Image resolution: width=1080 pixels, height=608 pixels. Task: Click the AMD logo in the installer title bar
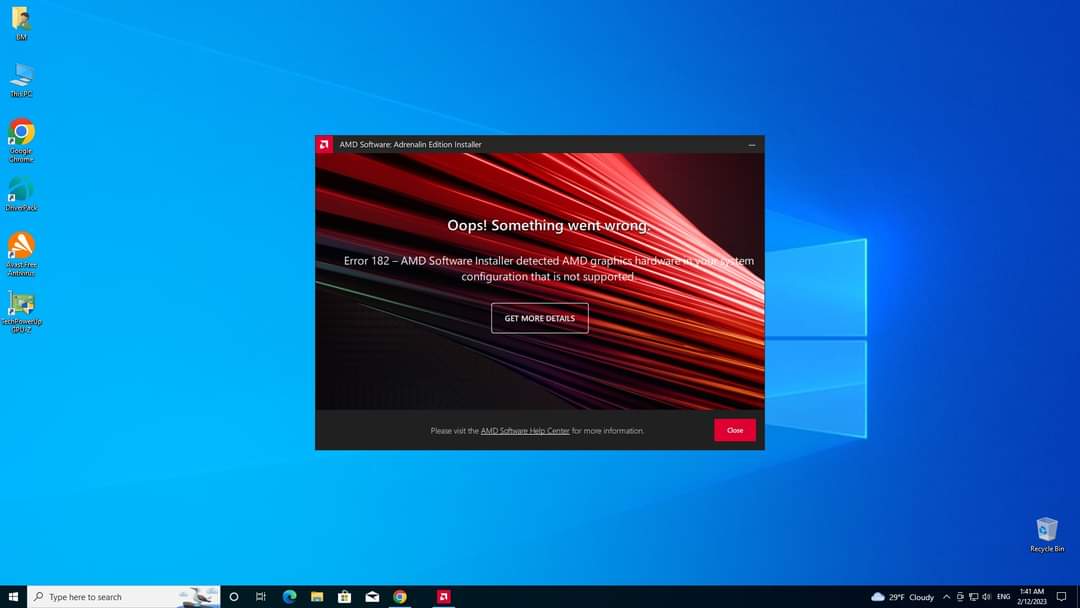[x=324, y=145]
